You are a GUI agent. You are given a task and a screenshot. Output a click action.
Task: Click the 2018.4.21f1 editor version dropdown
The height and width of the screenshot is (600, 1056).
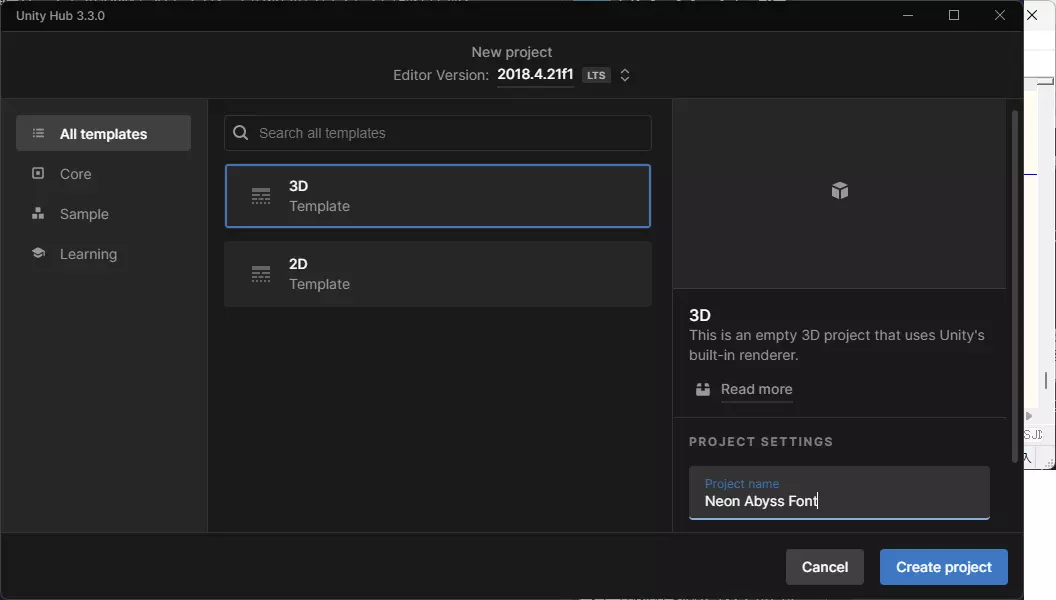[x=535, y=75]
